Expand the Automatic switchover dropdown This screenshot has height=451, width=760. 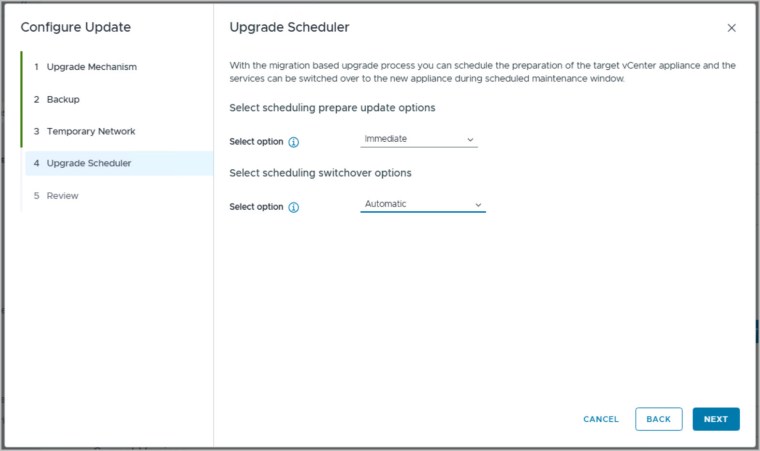coord(423,204)
